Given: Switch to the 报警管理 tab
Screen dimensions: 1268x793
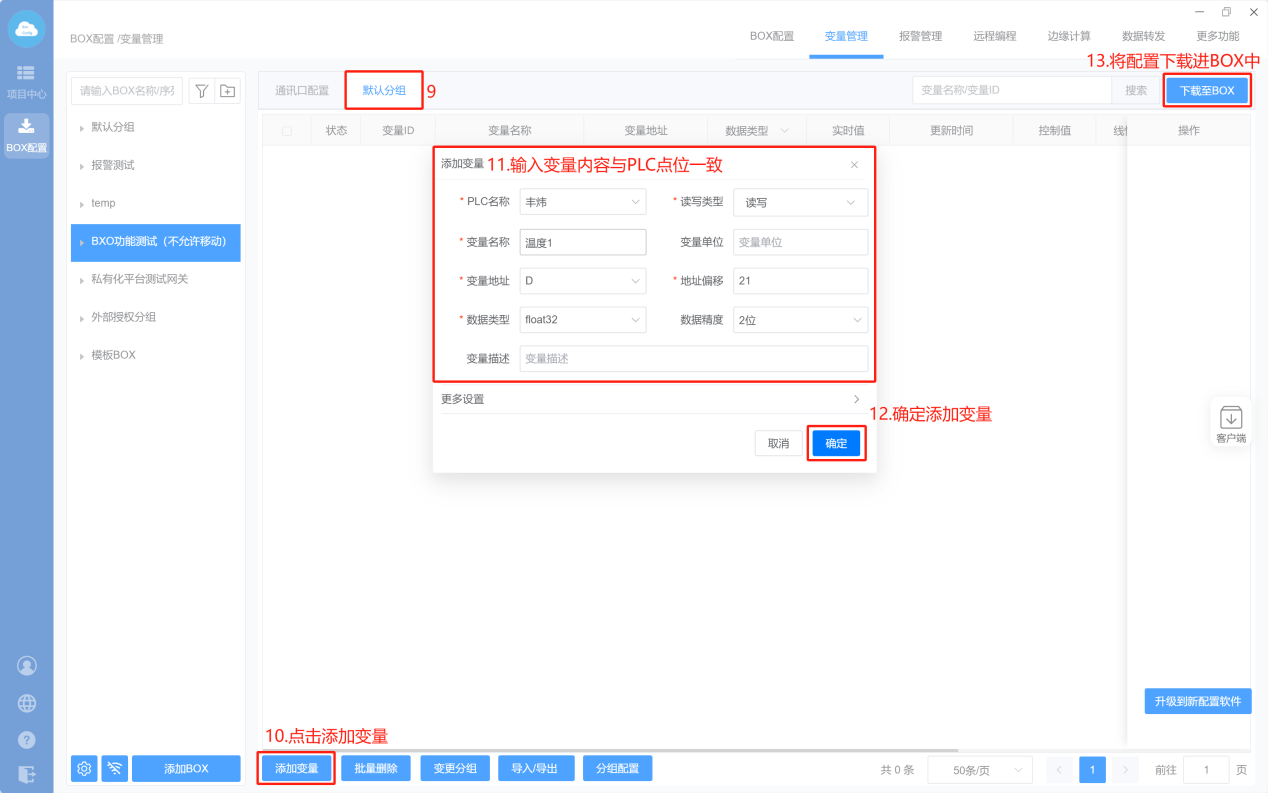Looking at the screenshot, I should tap(920, 36).
